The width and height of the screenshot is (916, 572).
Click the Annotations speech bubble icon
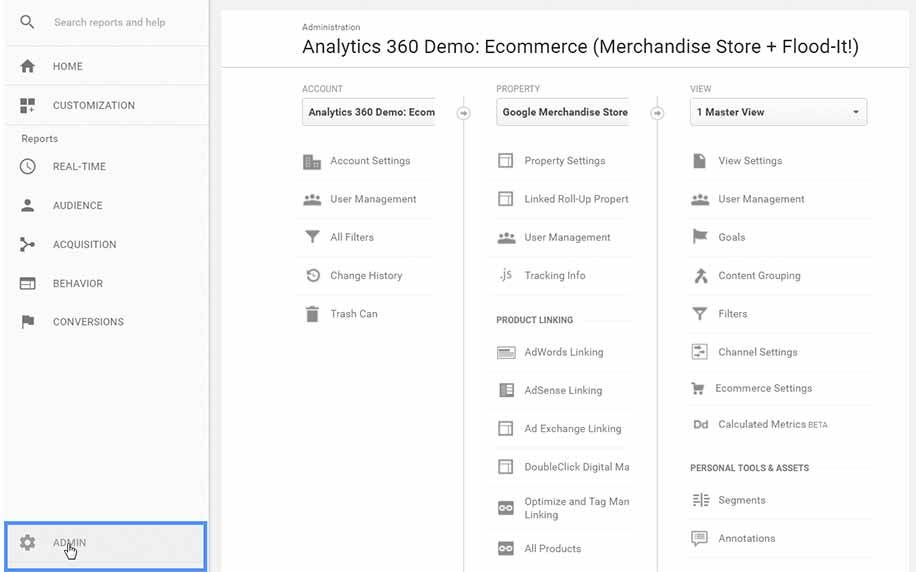point(699,538)
